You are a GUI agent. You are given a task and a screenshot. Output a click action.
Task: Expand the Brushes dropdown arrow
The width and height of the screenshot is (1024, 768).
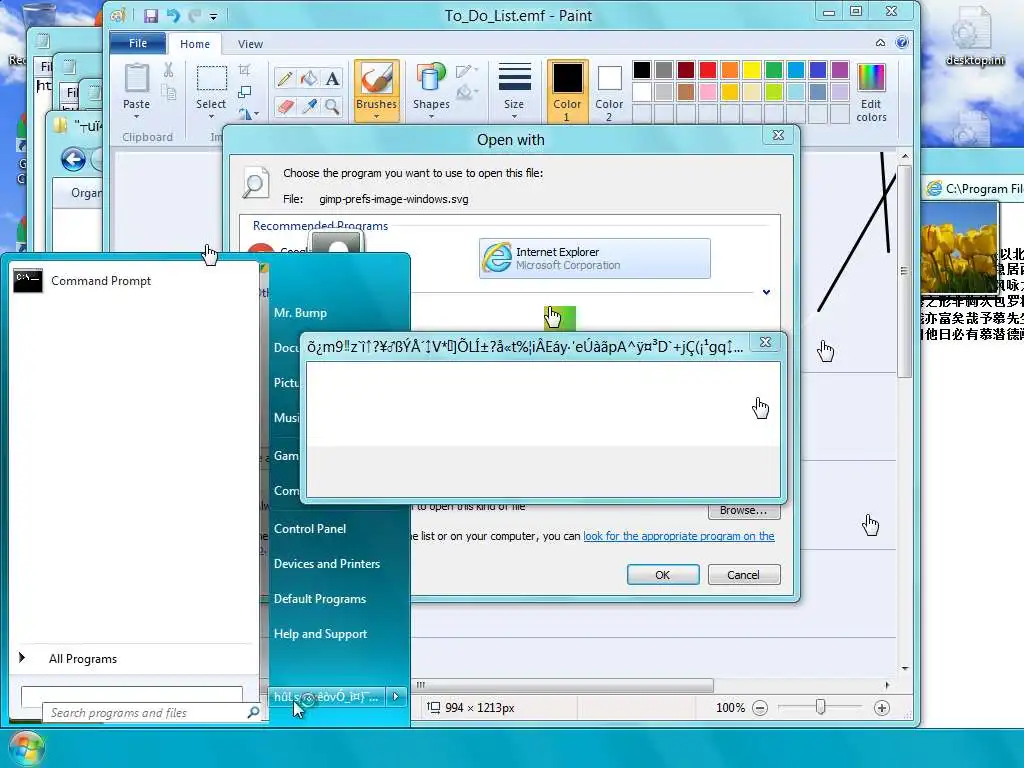pyautogui.click(x=377, y=117)
